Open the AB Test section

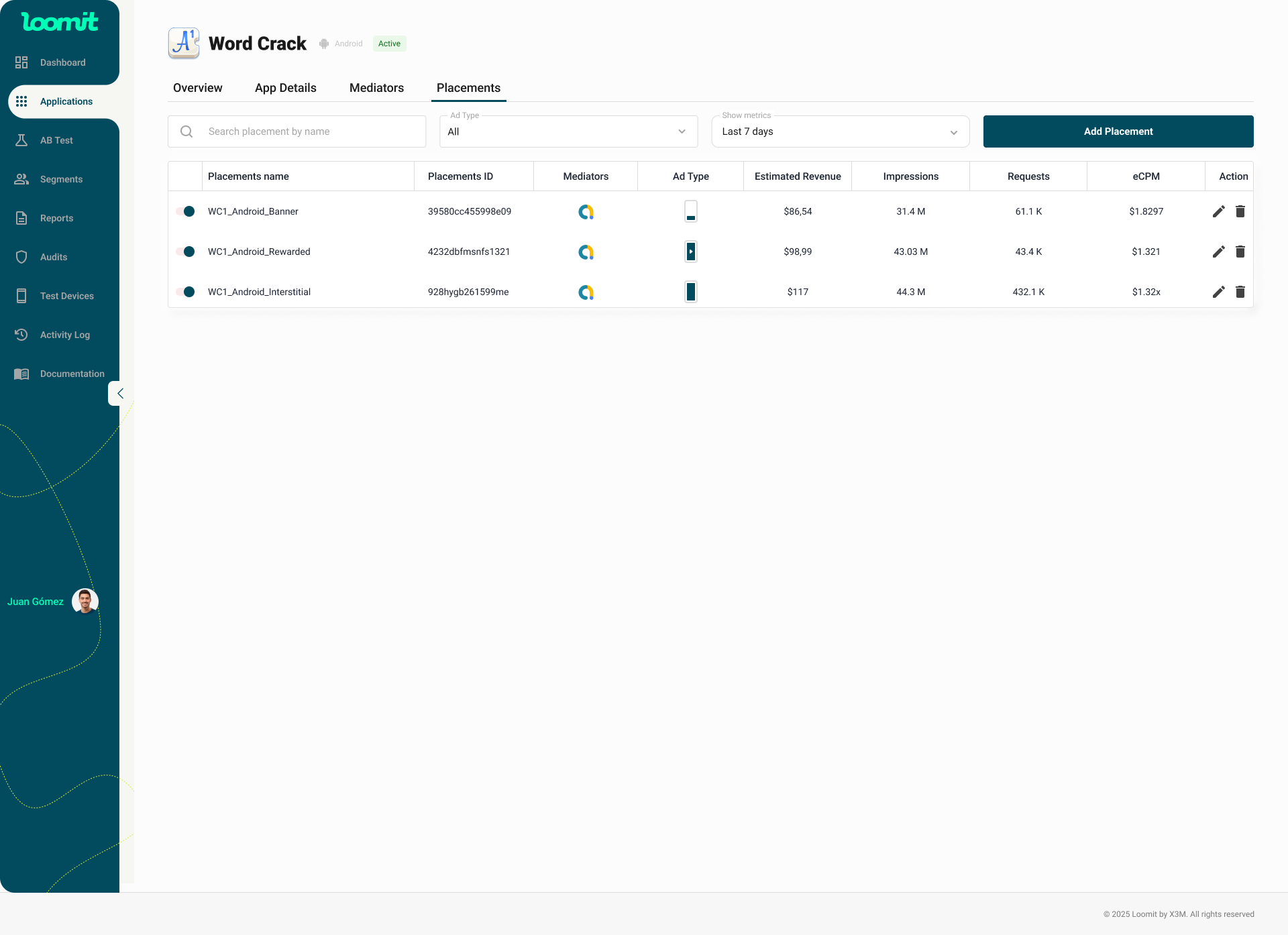56,140
